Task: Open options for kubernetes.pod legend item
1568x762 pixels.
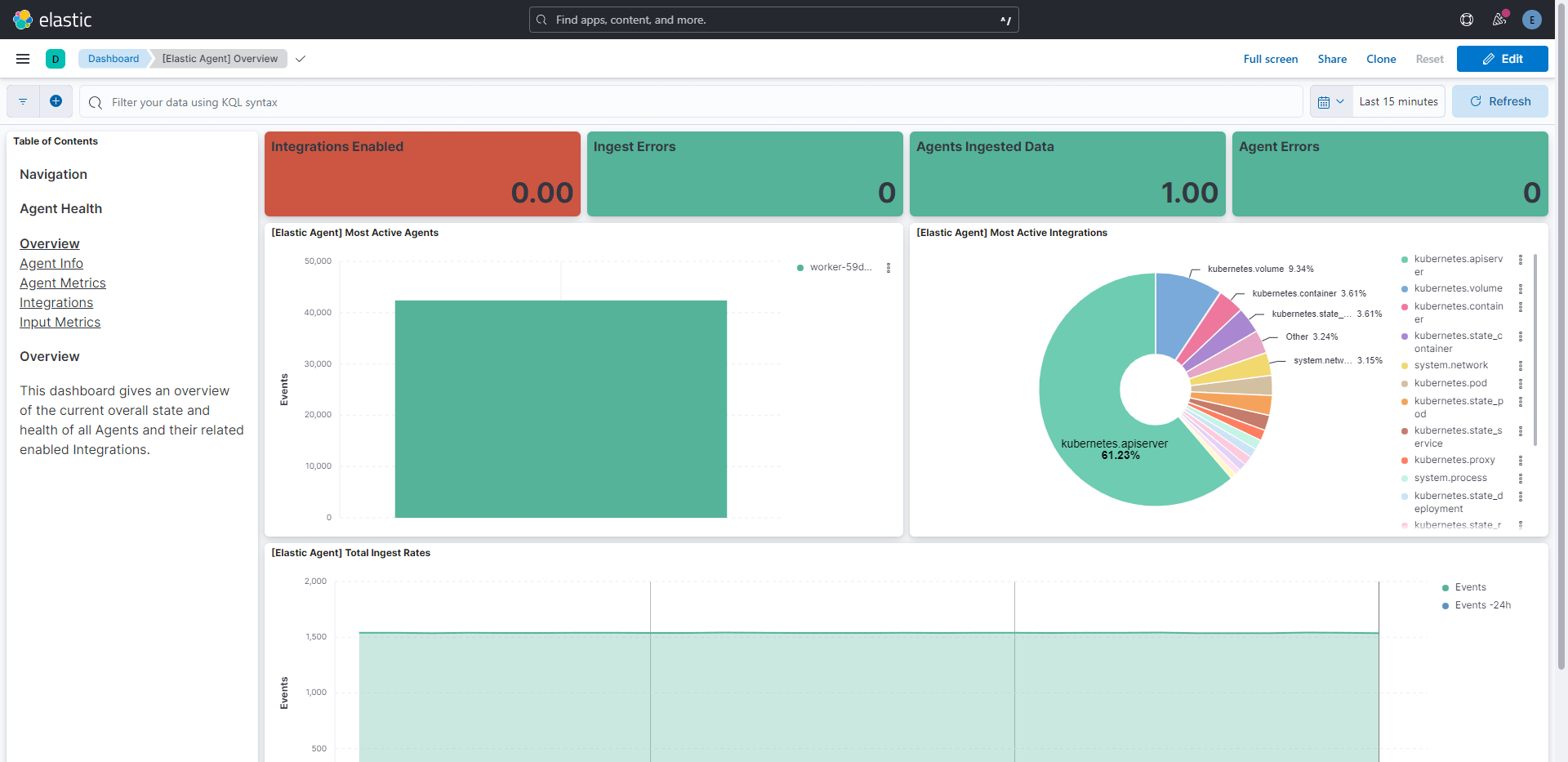Action: [1521, 384]
